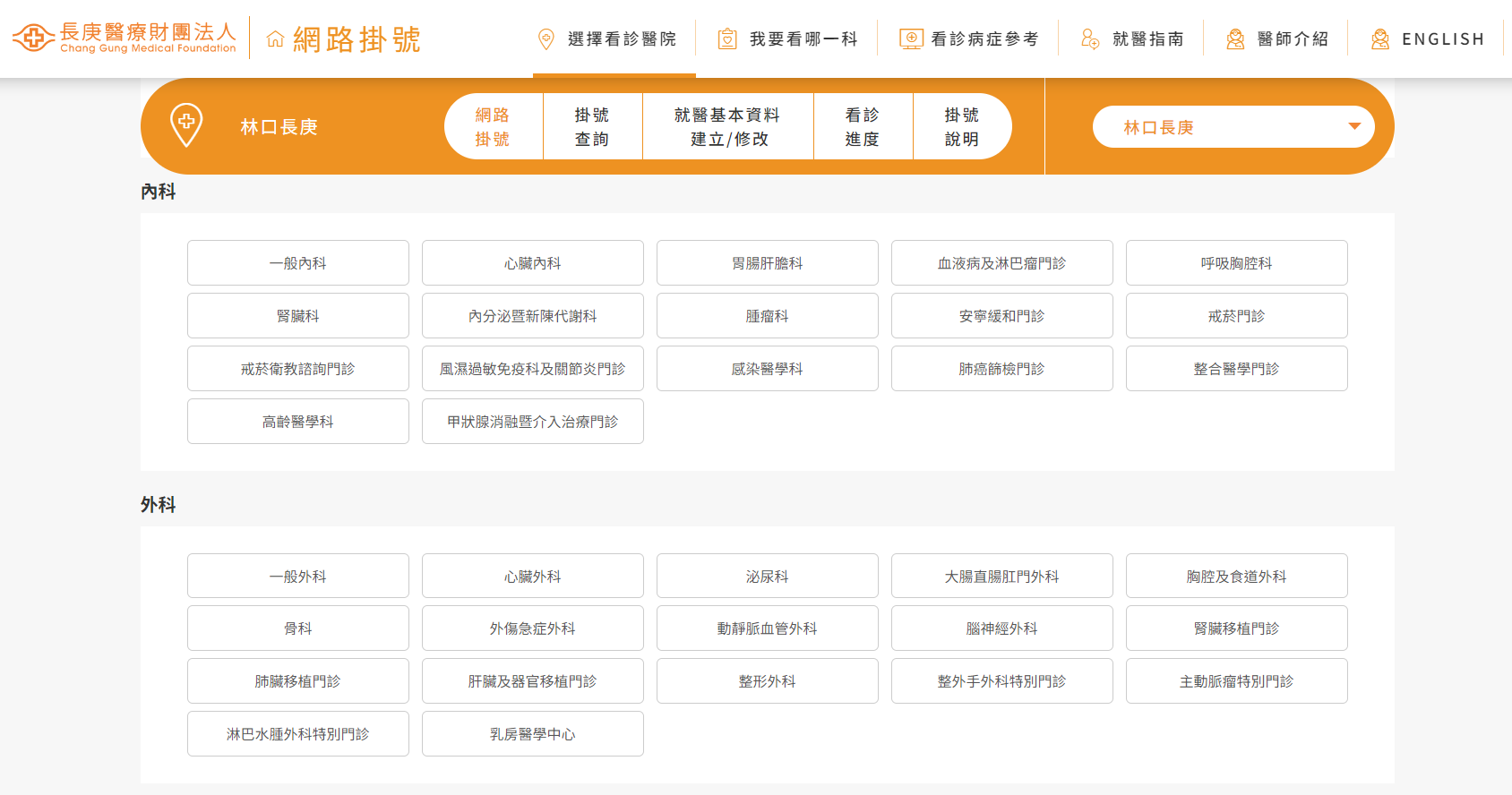The height and width of the screenshot is (795, 1512).
Task: Choose 胸腔及食道外科
Action: 1237,576
